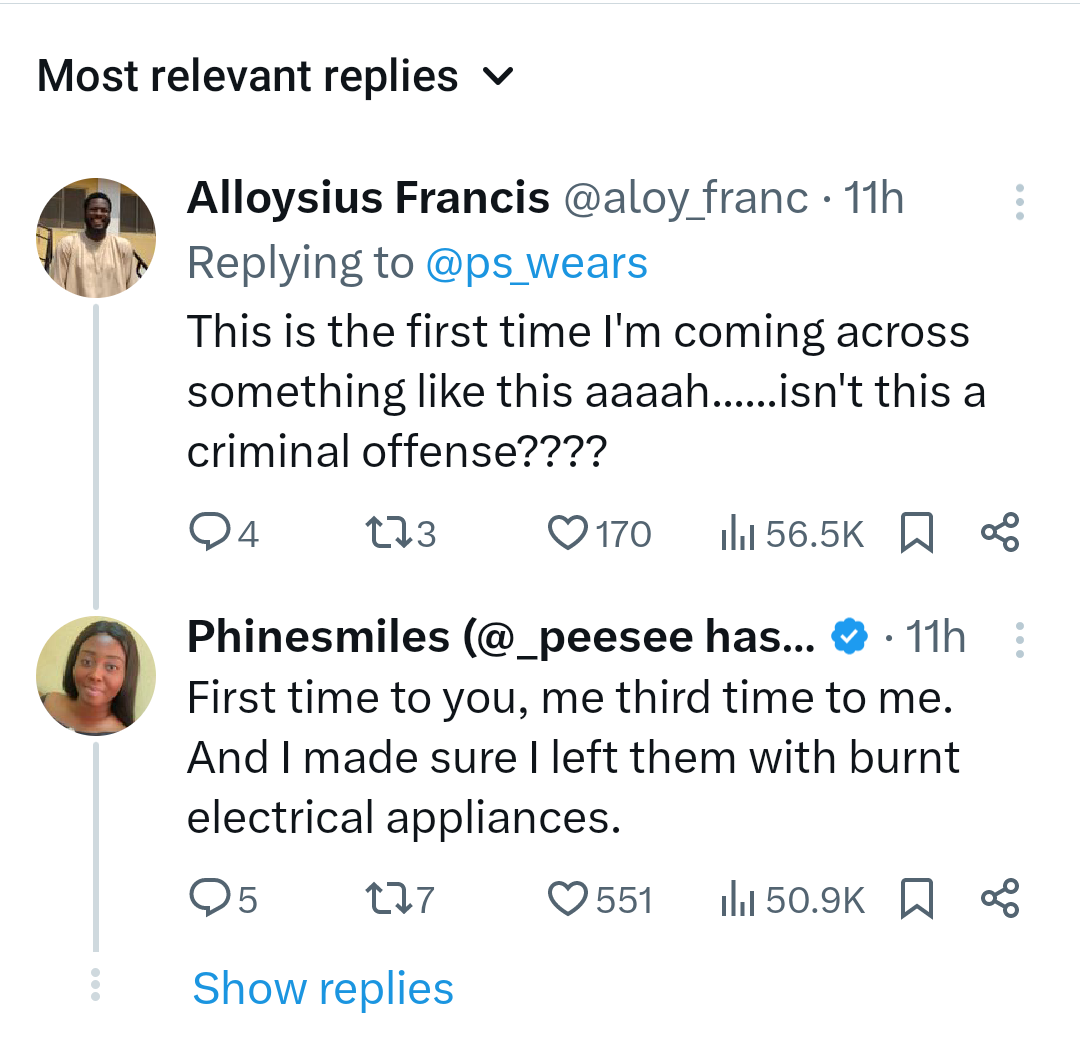Screen dimensions: 1080x1053
Task: Expand the thread with Show replies
Action: (x=323, y=988)
